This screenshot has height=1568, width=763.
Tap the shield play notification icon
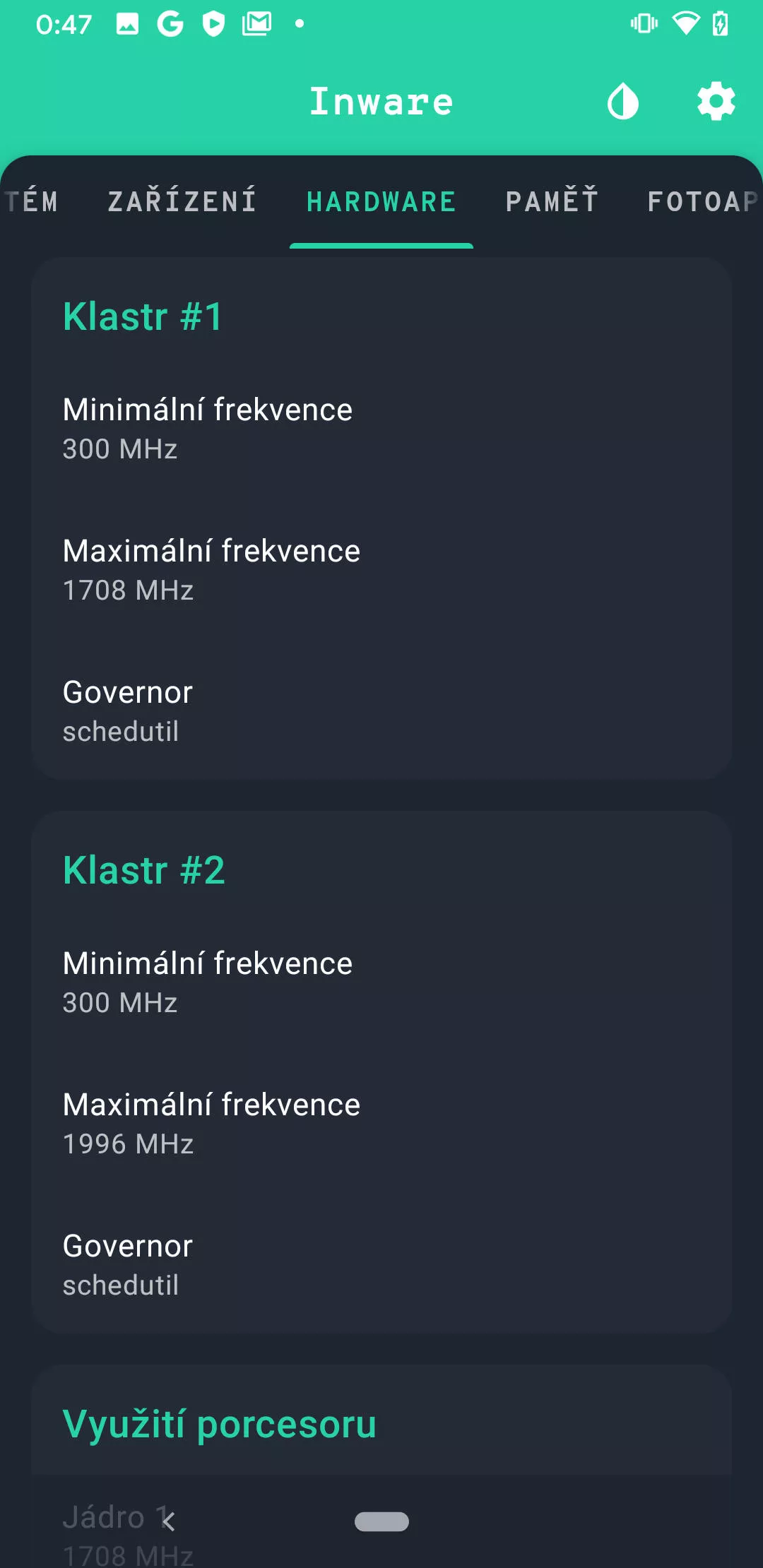pos(213,24)
